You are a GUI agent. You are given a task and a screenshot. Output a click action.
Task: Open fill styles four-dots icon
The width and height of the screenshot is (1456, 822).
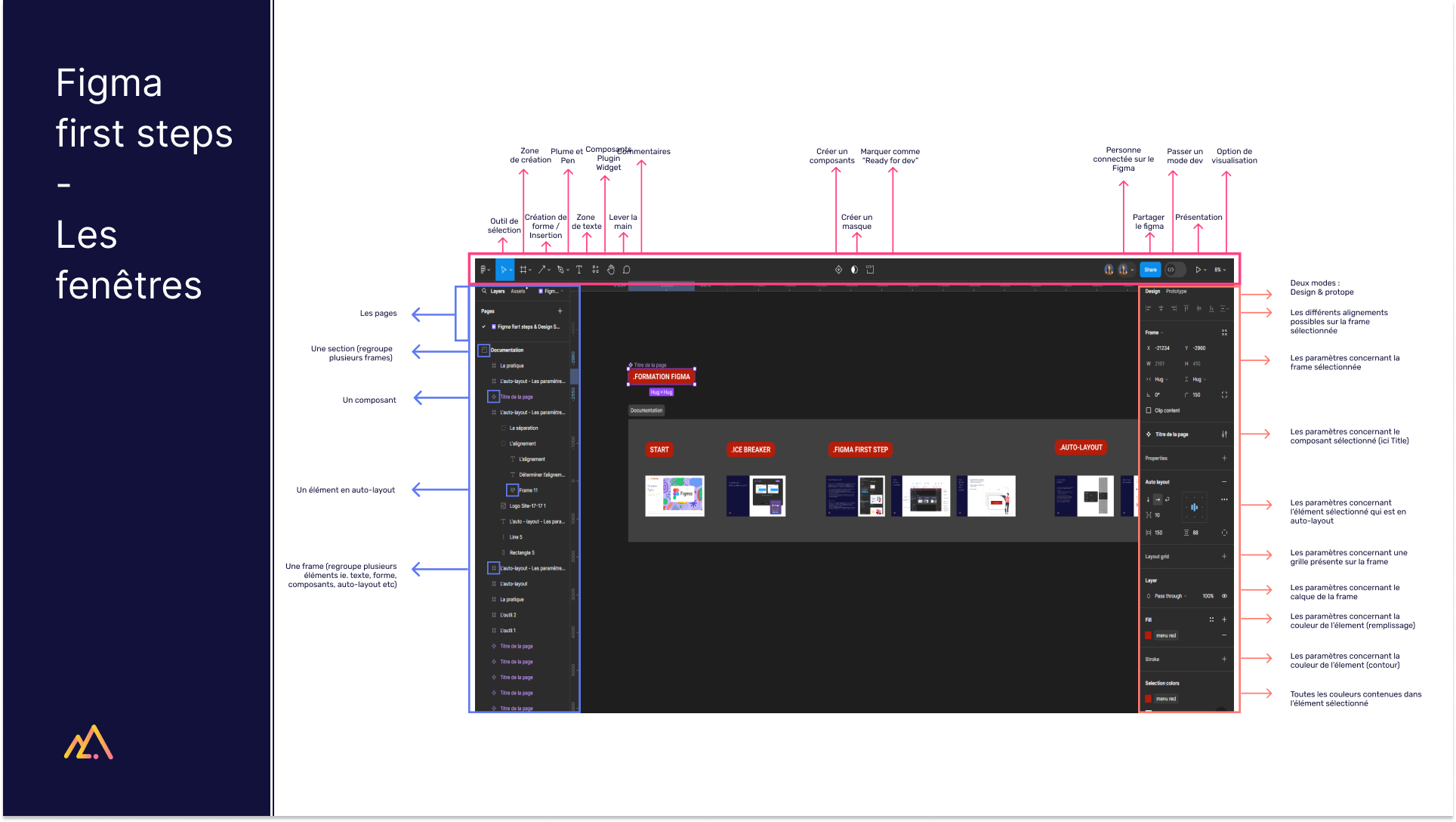coord(1211,620)
